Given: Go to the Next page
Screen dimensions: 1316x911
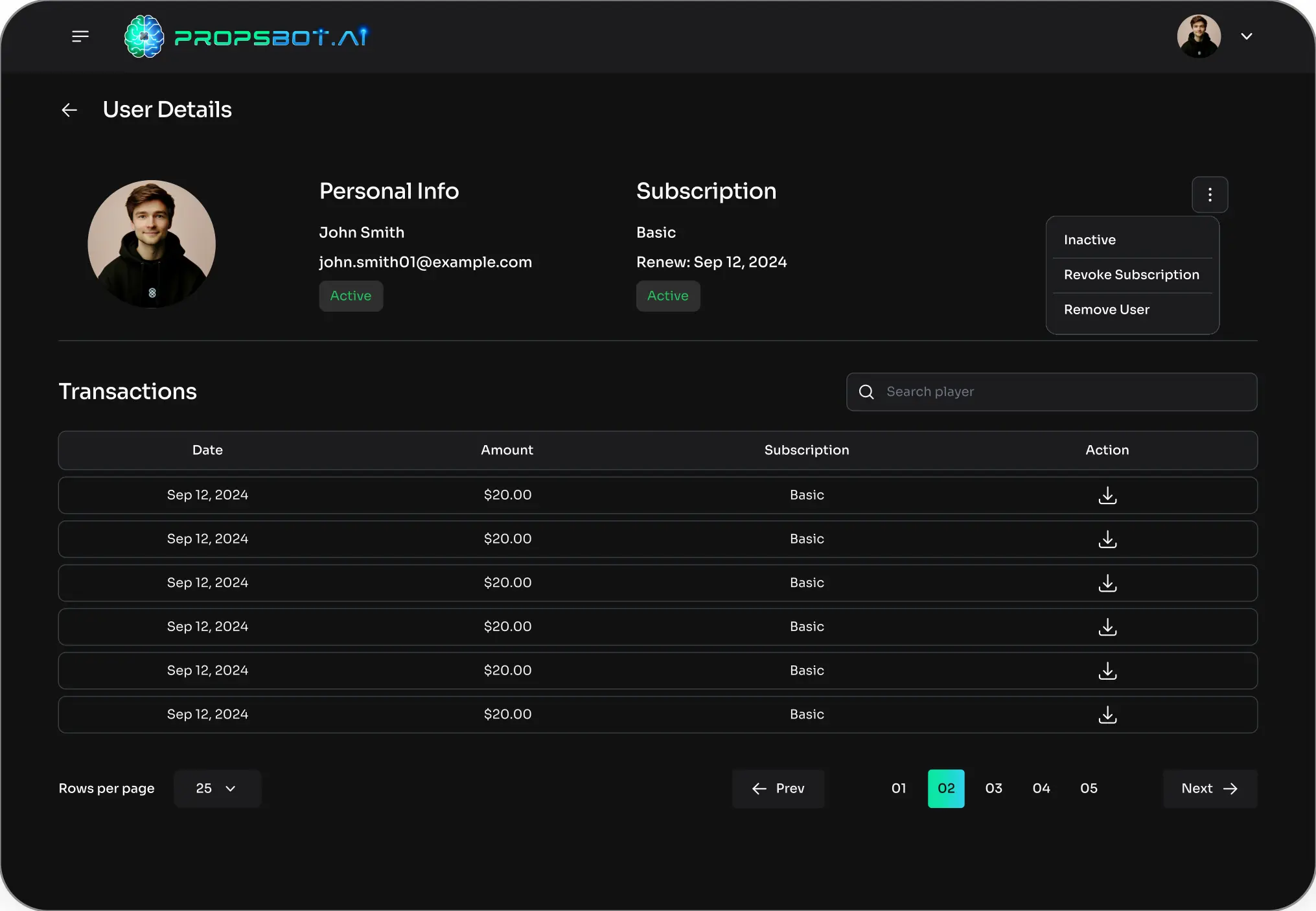Looking at the screenshot, I should coord(1210,789).
